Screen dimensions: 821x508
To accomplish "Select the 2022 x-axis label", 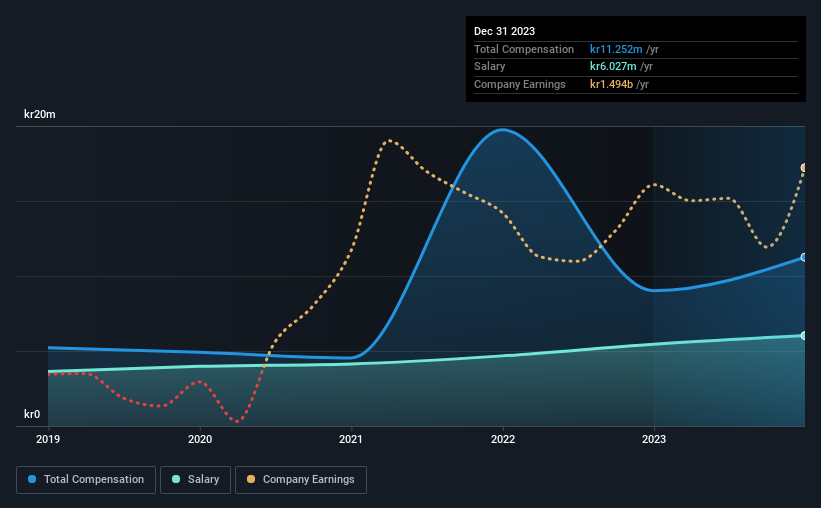I will tap(503, 439).
